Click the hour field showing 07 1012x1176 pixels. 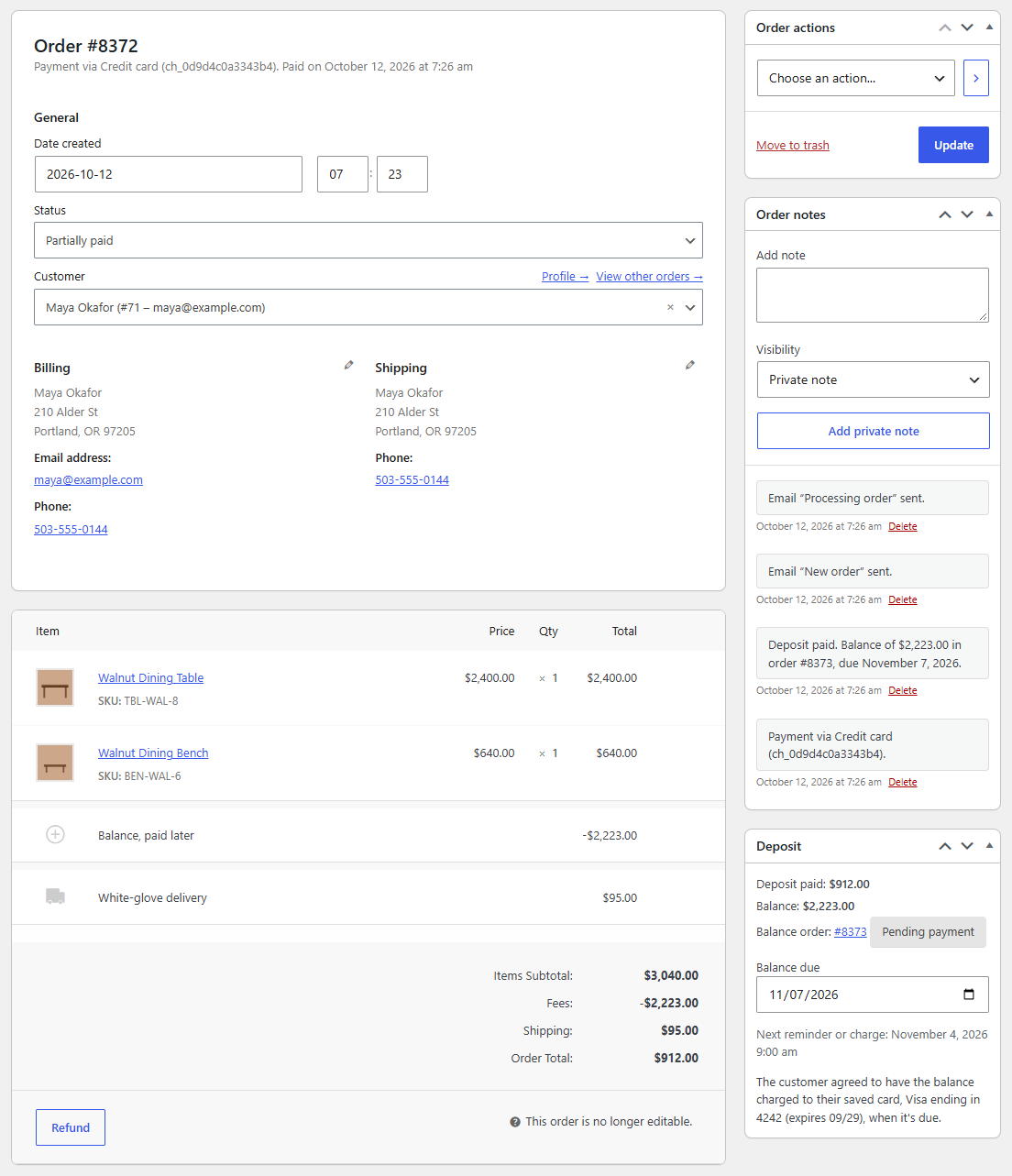coord(343,174)
